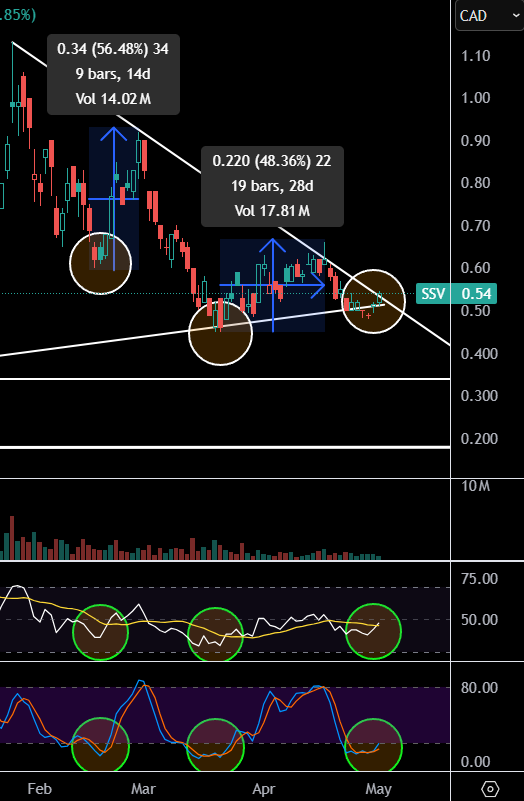The image size is (524, 801).
Task: Click the 0.00 stochastic axis label
Action: [475, 762]
